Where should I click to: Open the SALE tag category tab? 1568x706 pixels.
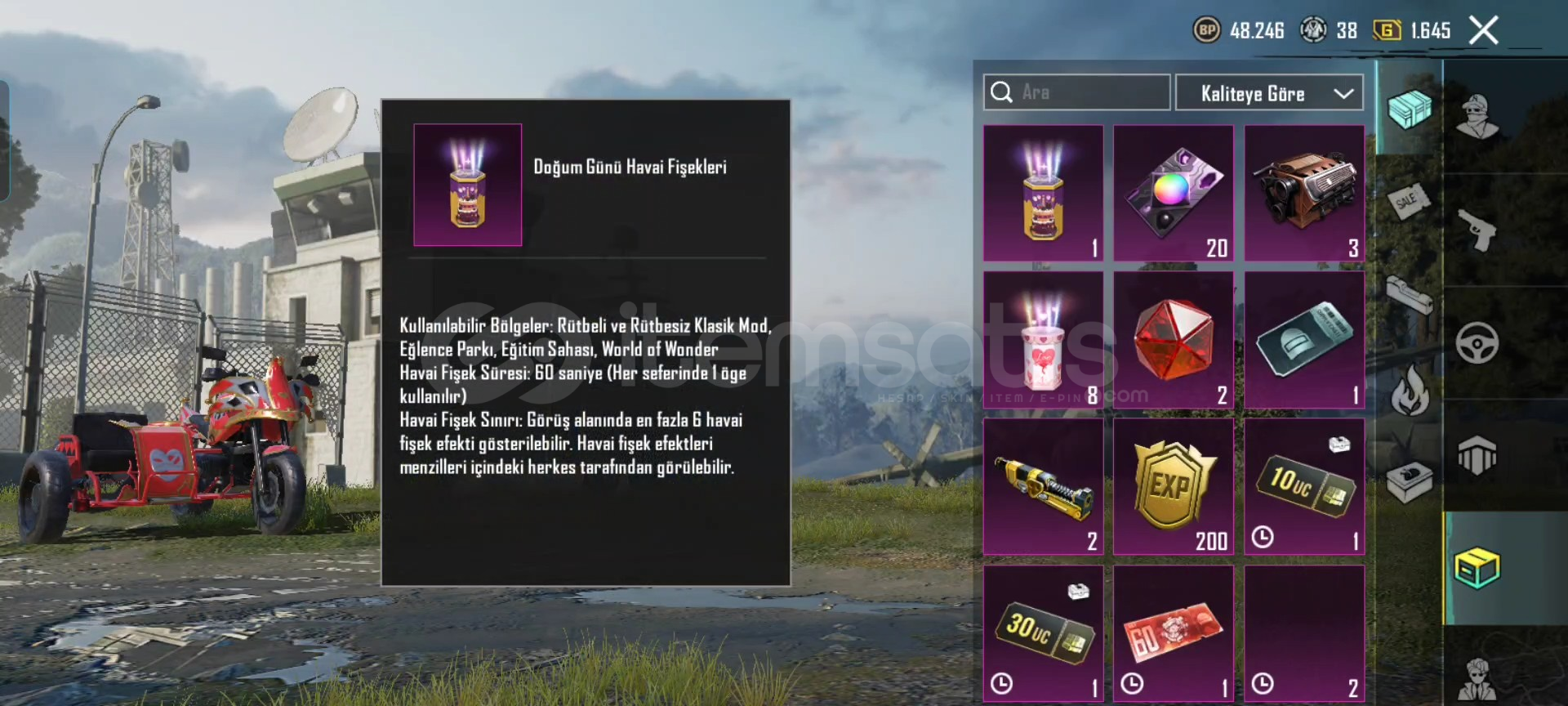click(x=1409, y=200)
